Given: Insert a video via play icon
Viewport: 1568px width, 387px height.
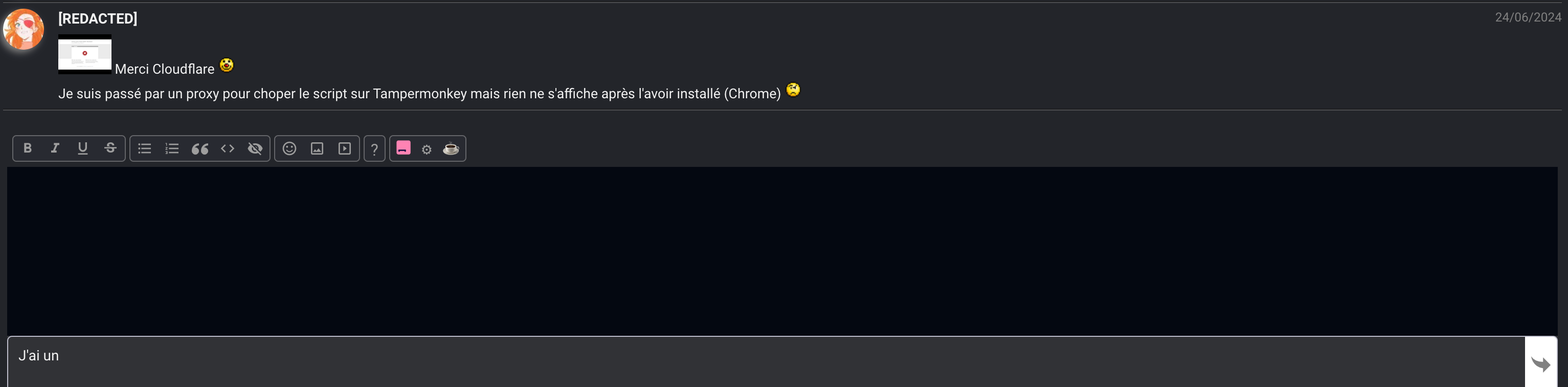Looking at the screenshot, I should [x=345, y=148].
